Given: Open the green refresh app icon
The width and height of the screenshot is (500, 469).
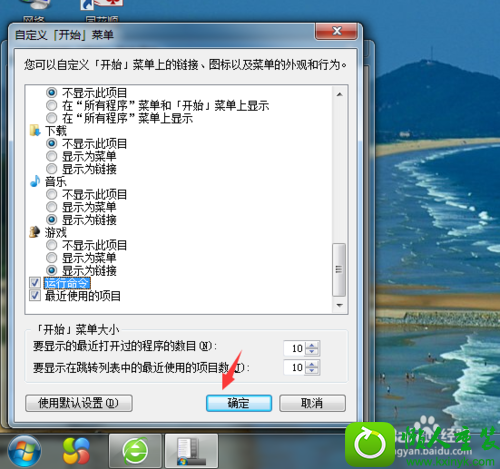Looking at the screenshot, I should tap(370, 445).
